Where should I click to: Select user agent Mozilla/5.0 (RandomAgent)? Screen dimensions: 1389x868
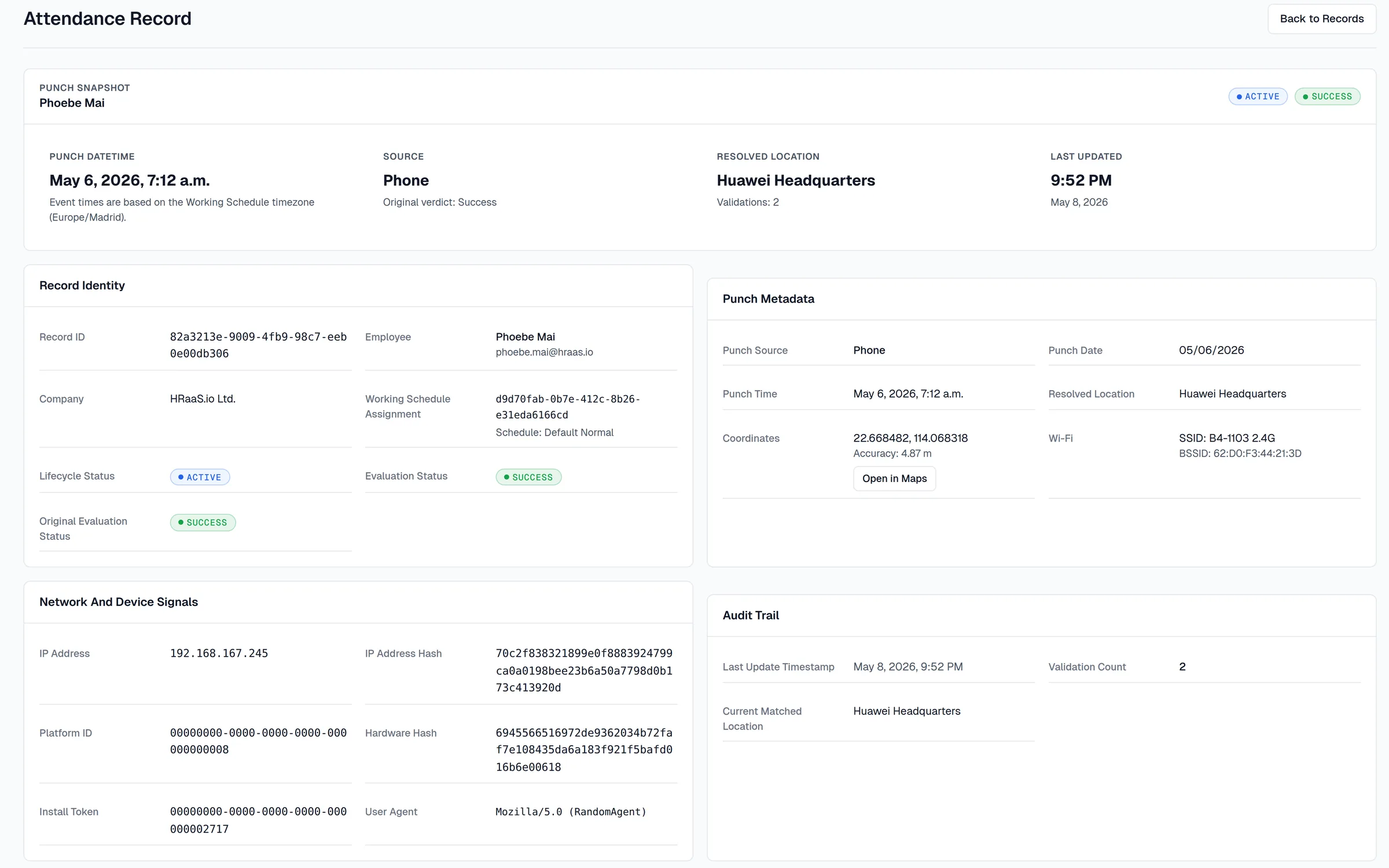click(571, 812)
